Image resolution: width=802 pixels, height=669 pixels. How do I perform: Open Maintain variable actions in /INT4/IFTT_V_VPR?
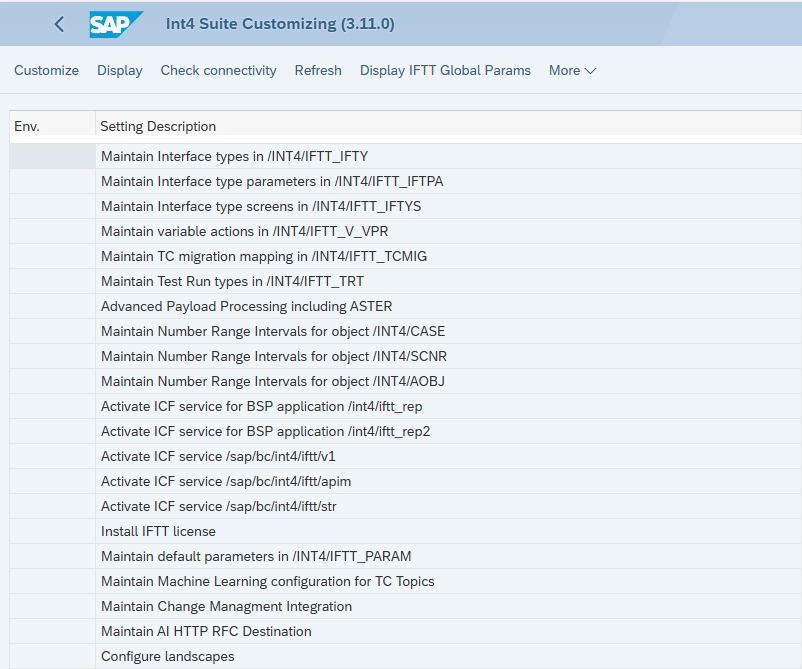(244, 231)
